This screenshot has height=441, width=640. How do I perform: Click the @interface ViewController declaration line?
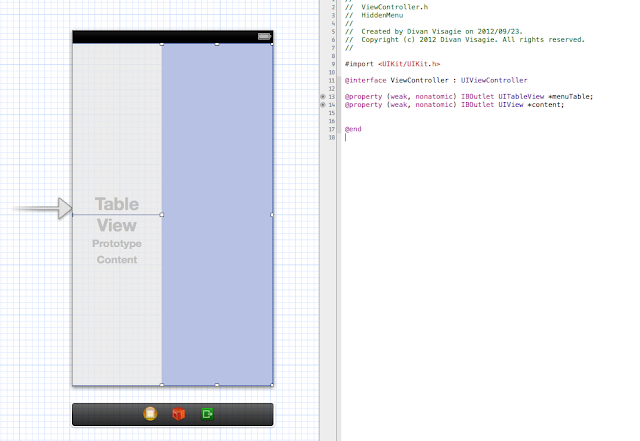pos(436,80)
